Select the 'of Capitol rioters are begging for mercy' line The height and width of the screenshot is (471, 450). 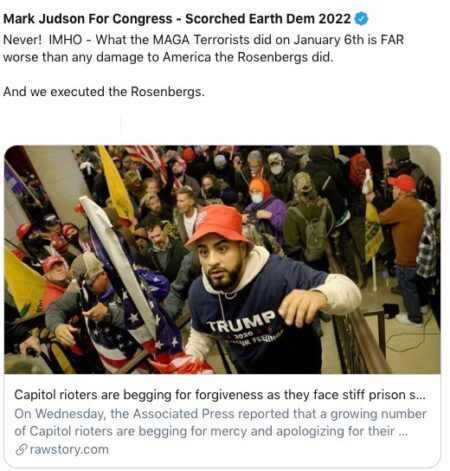coord(211,431)
